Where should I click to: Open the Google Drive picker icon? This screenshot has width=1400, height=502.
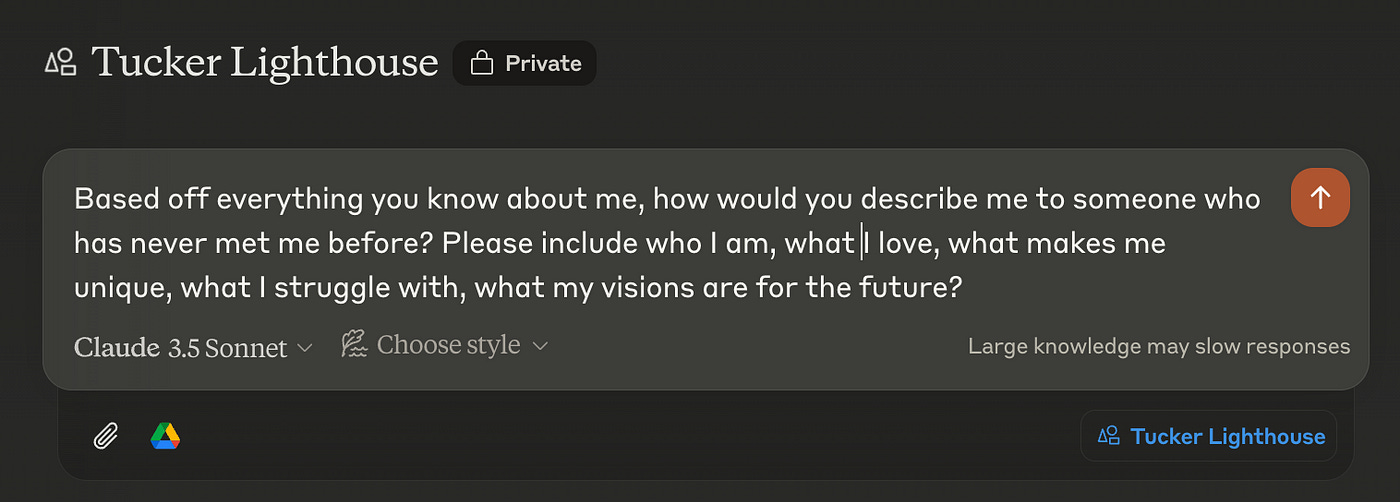[165, 436]
